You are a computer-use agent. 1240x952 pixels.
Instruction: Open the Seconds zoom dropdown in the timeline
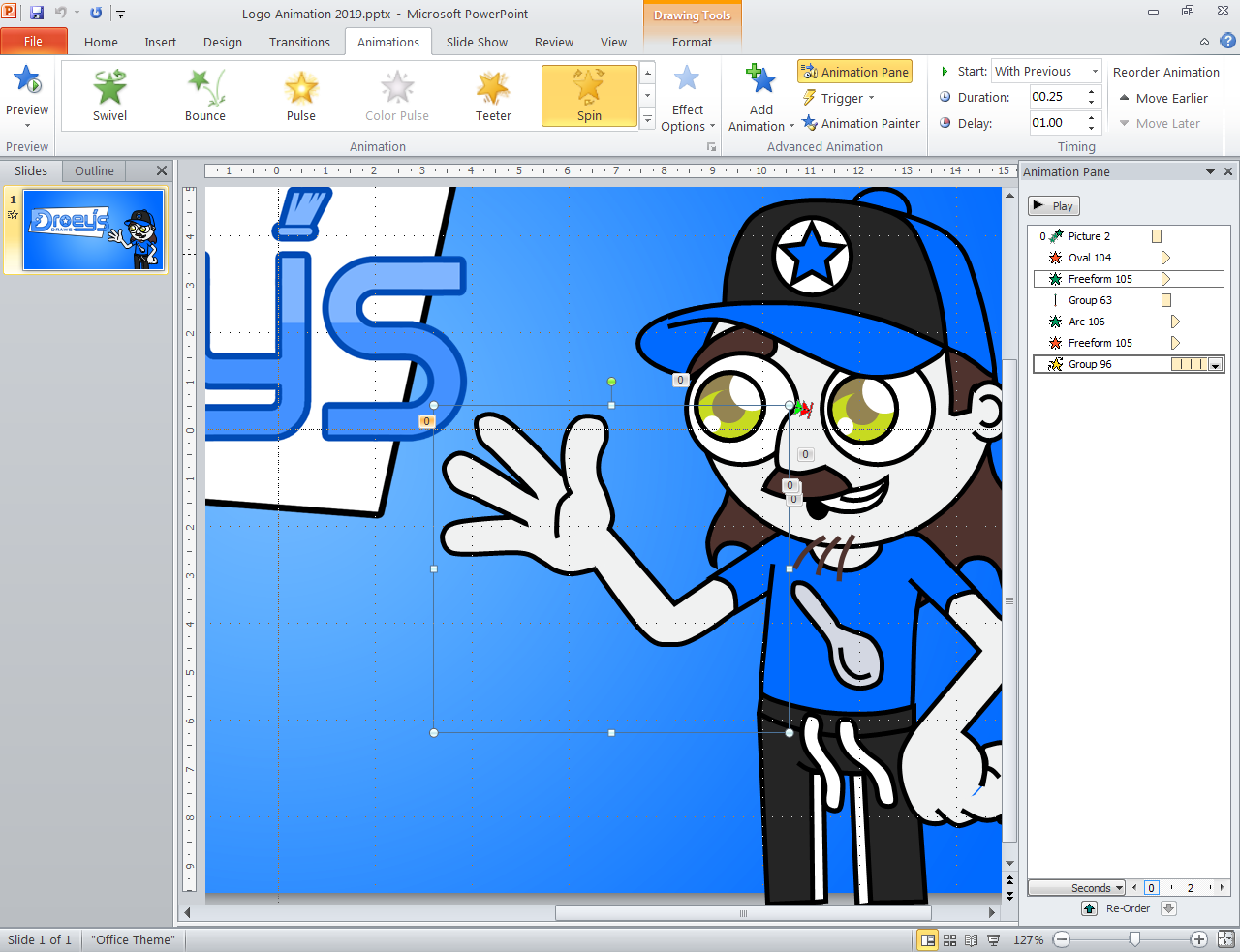pos(1076,888)
